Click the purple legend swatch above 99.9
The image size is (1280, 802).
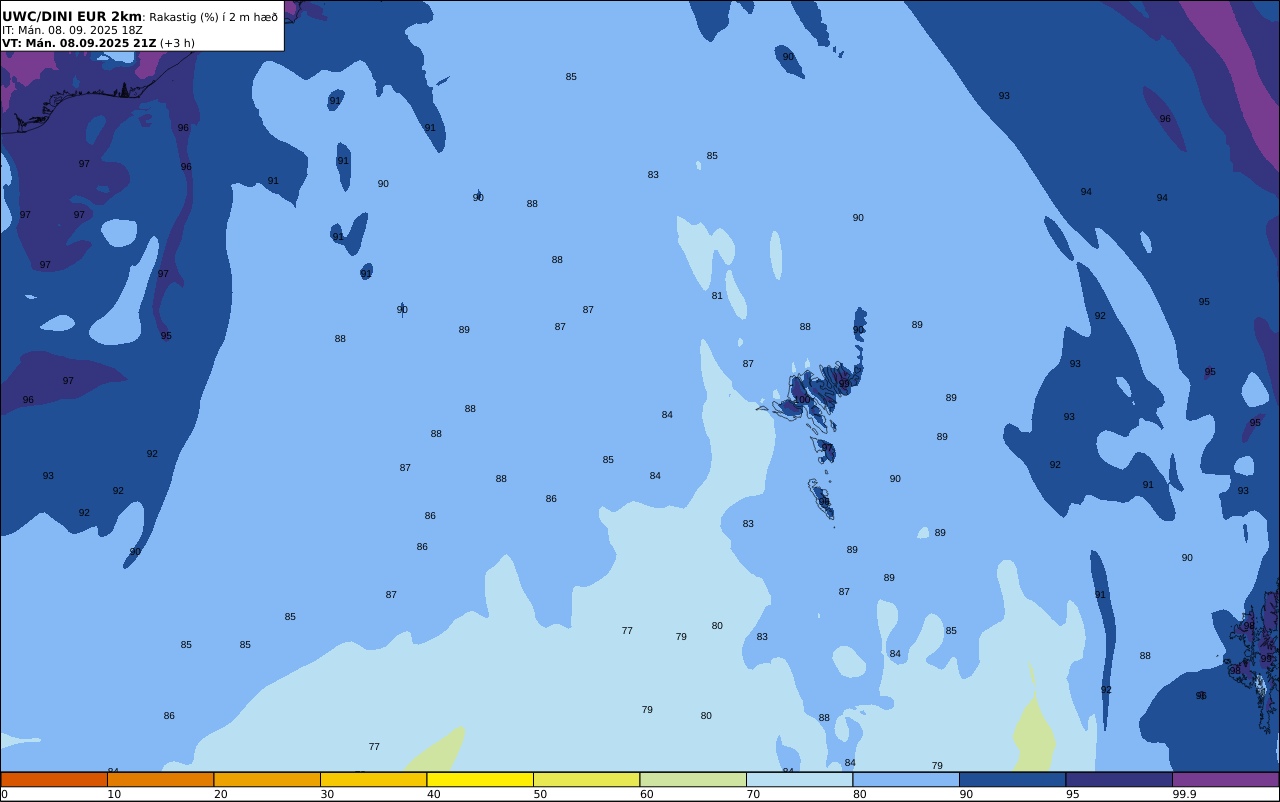pos(1225,779)
